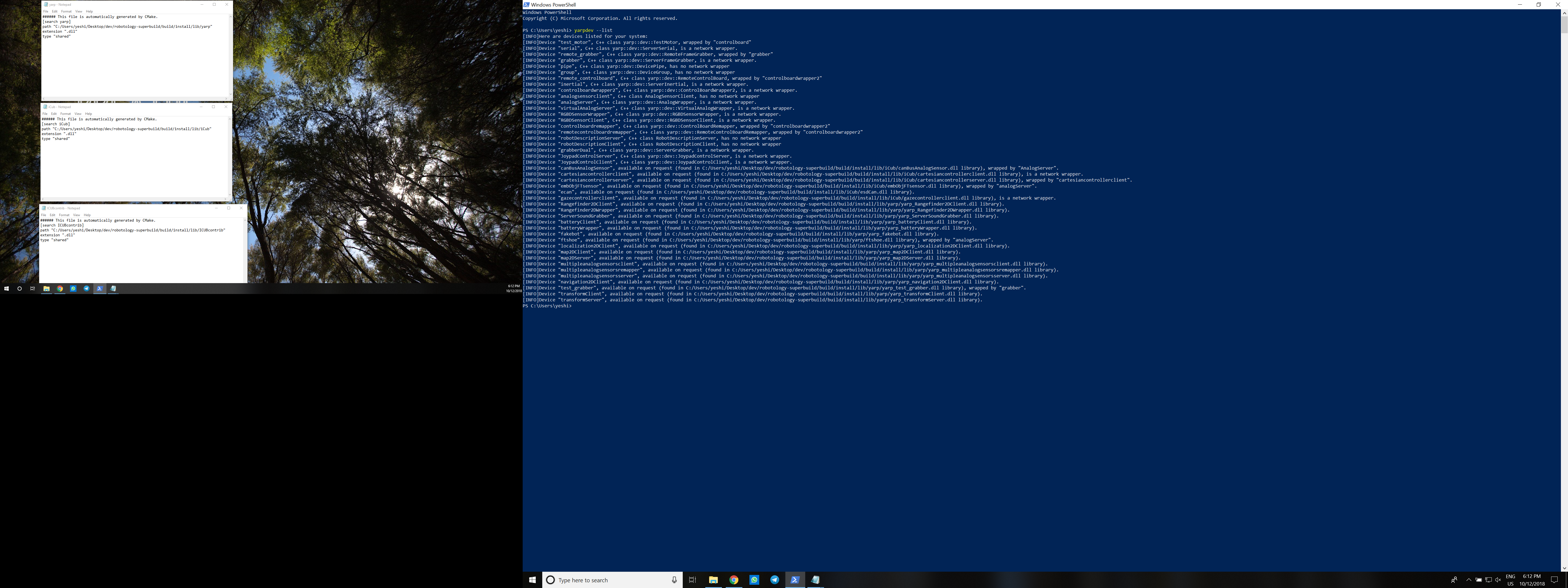The height and width of the screenshot is (588, 1568).
Task: Open Help menu in iCub Notepad window
Action: [x=88, y=113]
